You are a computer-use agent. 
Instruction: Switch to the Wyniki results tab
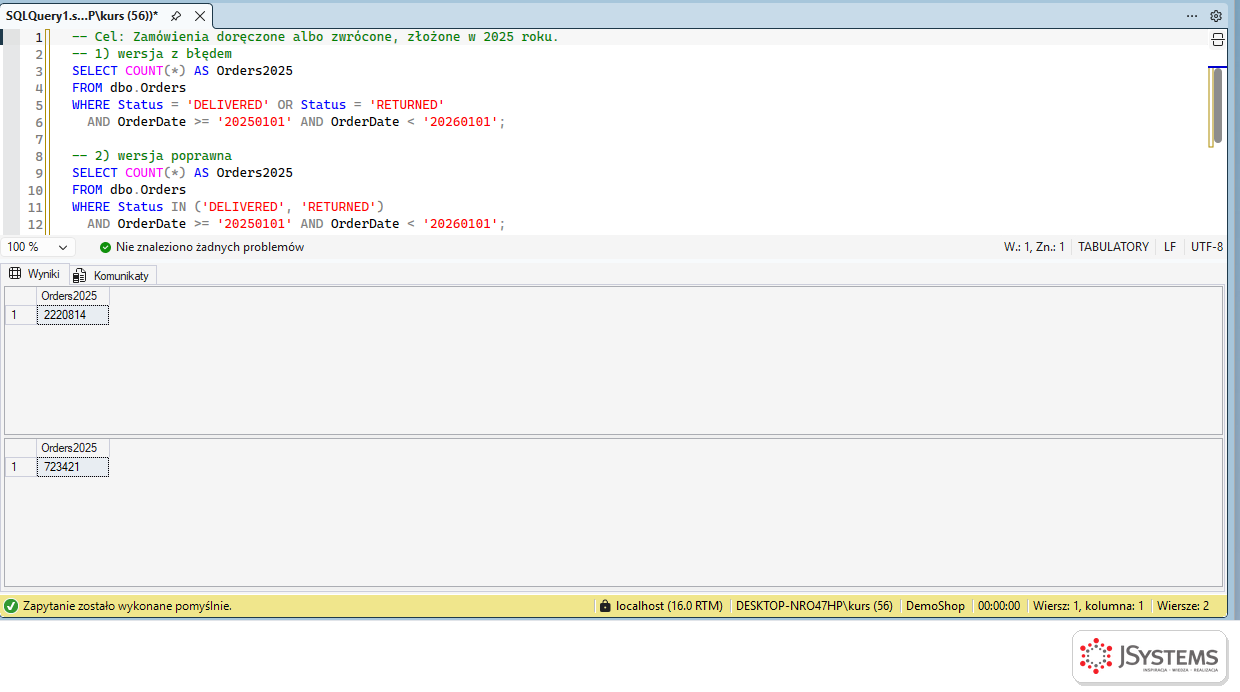click(x=35, y=274)
